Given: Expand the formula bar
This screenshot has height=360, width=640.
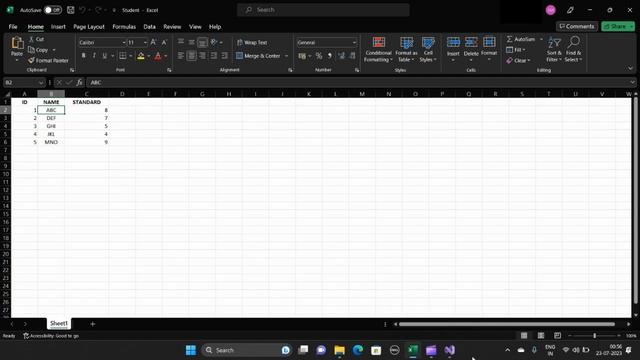Looking at the screenshot, I should click(x=632, y=82).
